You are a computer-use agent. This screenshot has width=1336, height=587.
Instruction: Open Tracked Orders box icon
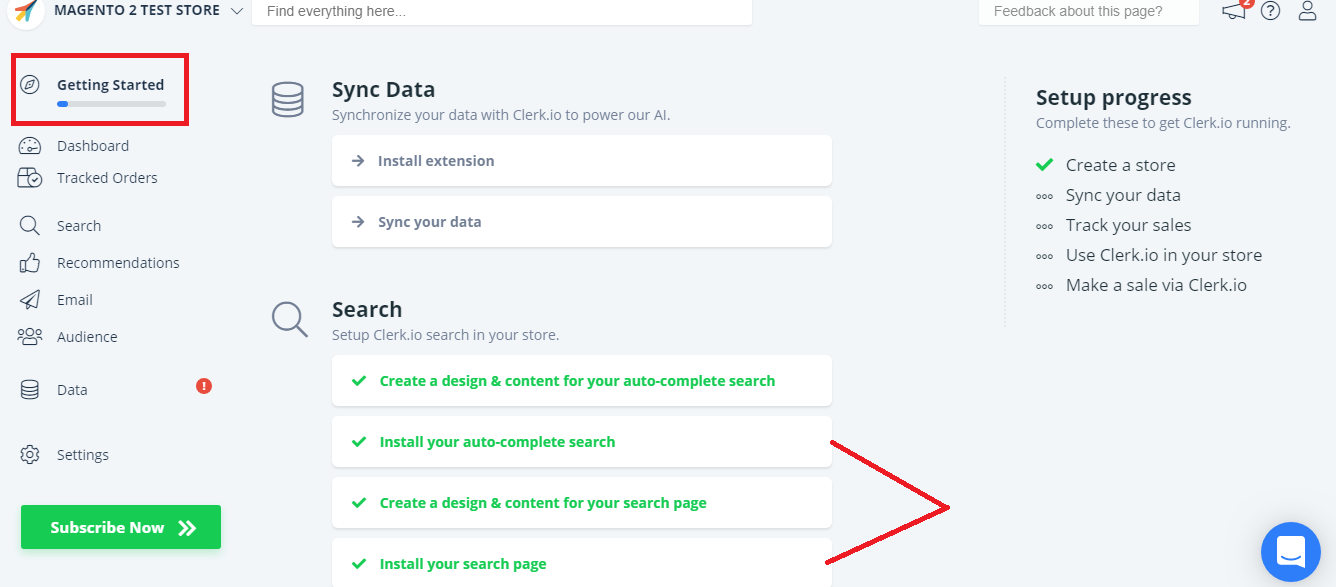pos(30,178)
